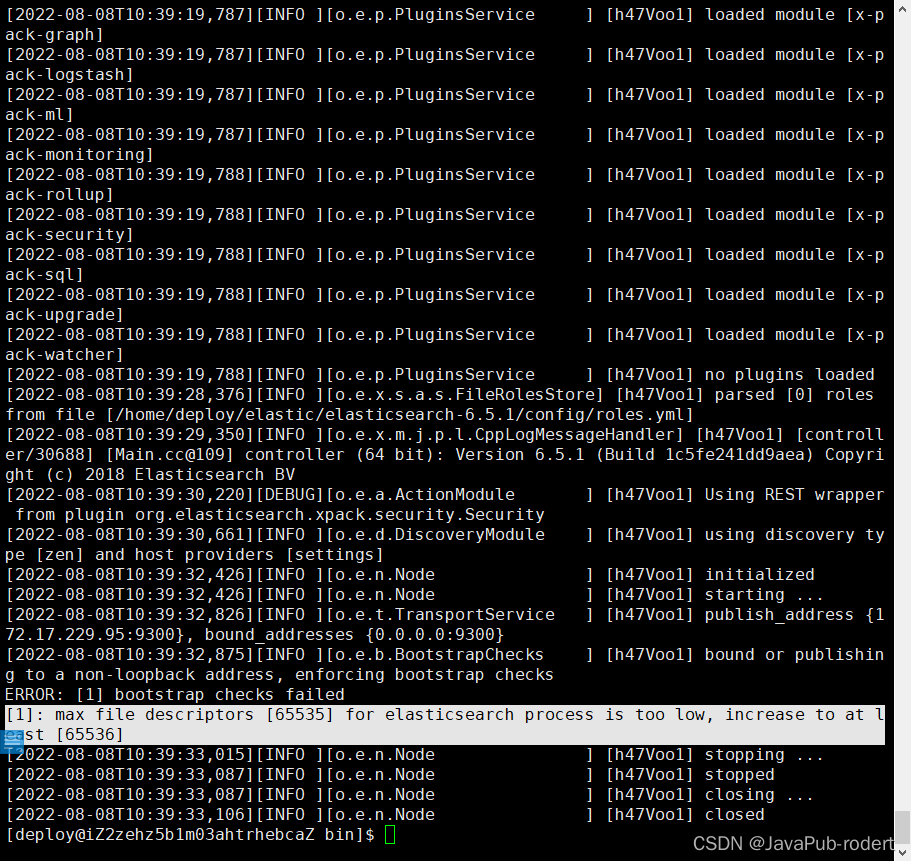Click the 'ack-security]' text
This screenshot has width=911, height=861.
pyautogui.click(x=70, y=235)
